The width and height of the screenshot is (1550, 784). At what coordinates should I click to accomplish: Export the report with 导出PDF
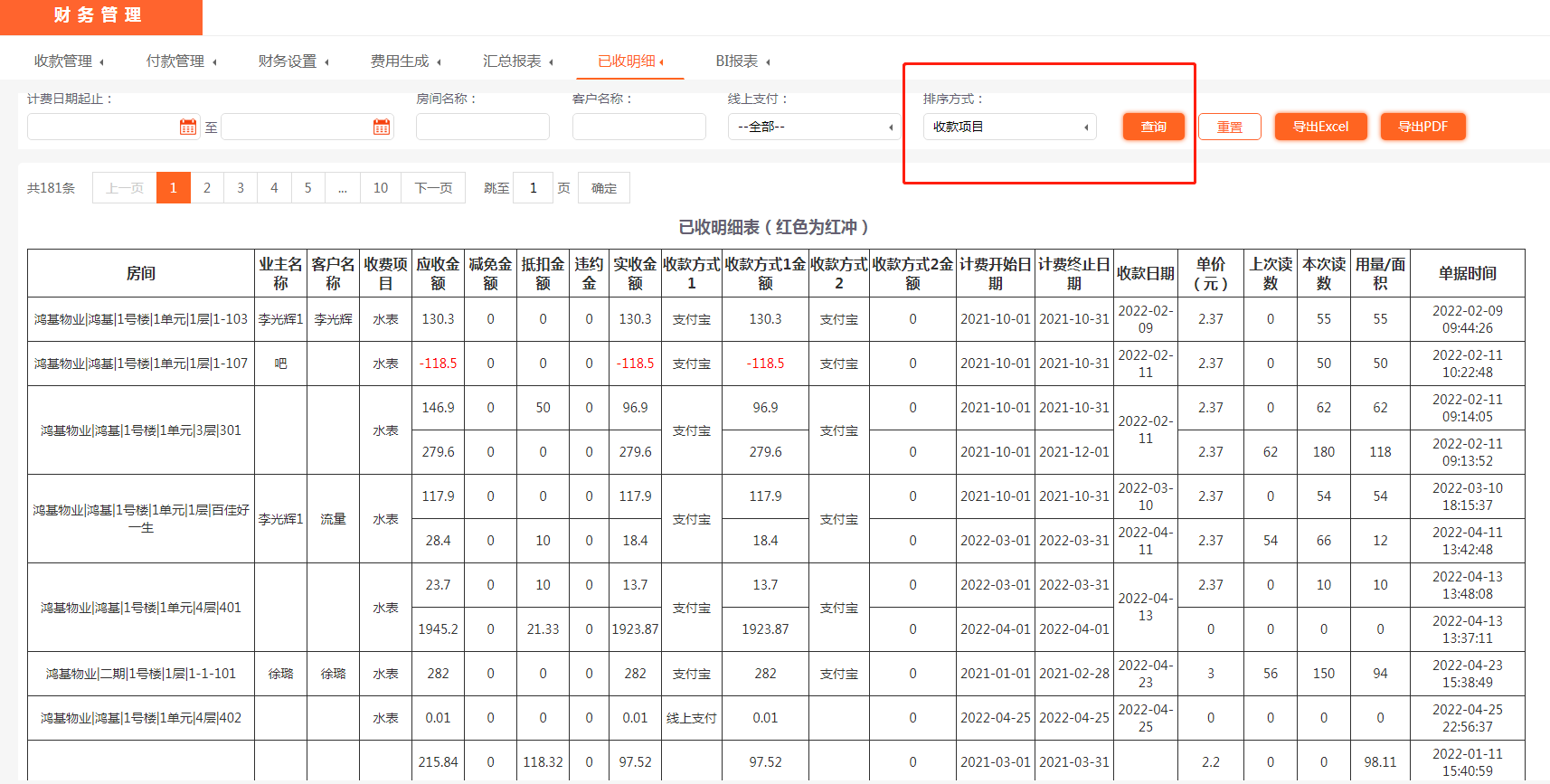tap(1422, 127)
